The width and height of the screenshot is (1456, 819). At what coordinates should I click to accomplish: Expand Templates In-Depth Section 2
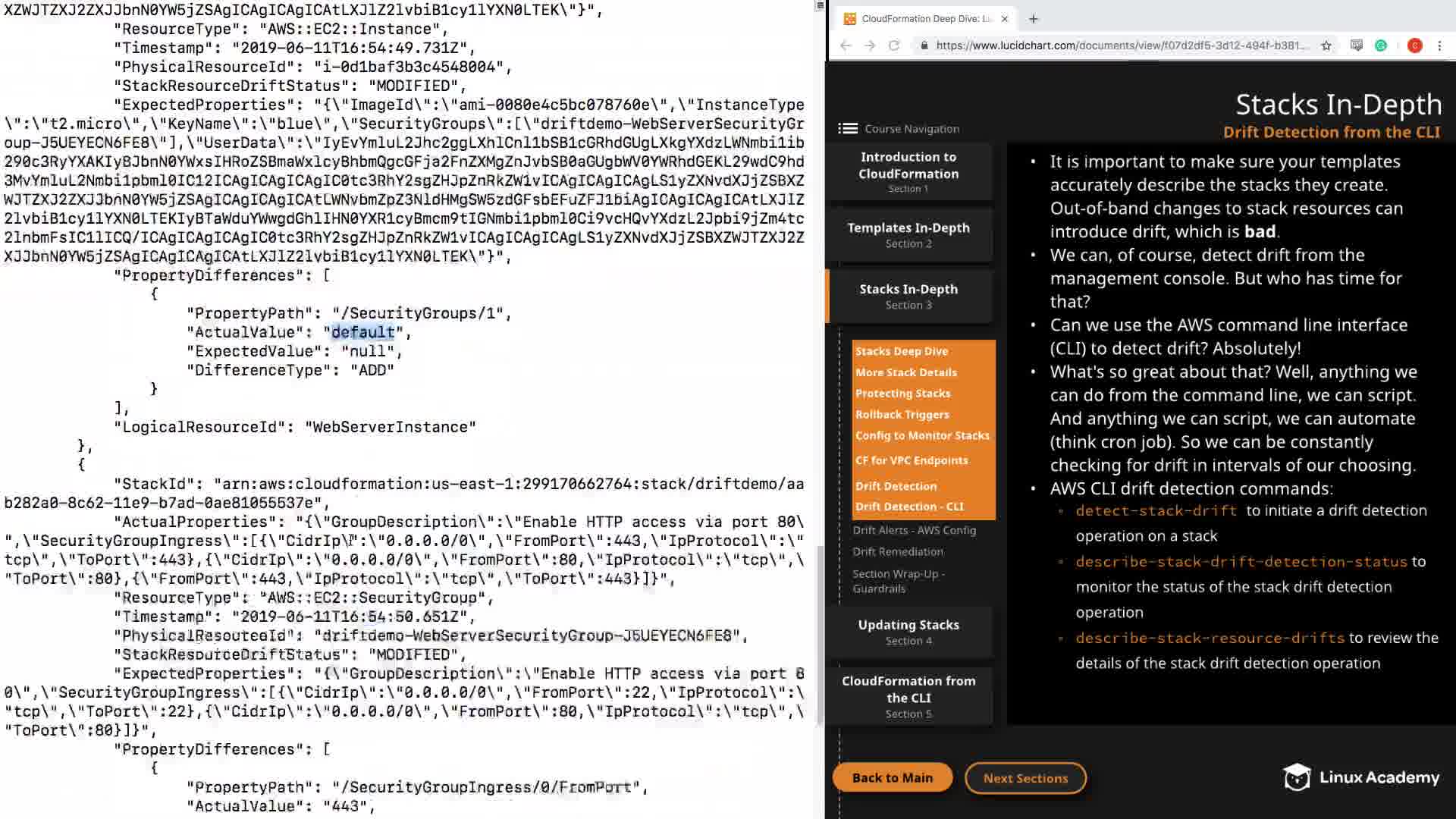point(908,234)
